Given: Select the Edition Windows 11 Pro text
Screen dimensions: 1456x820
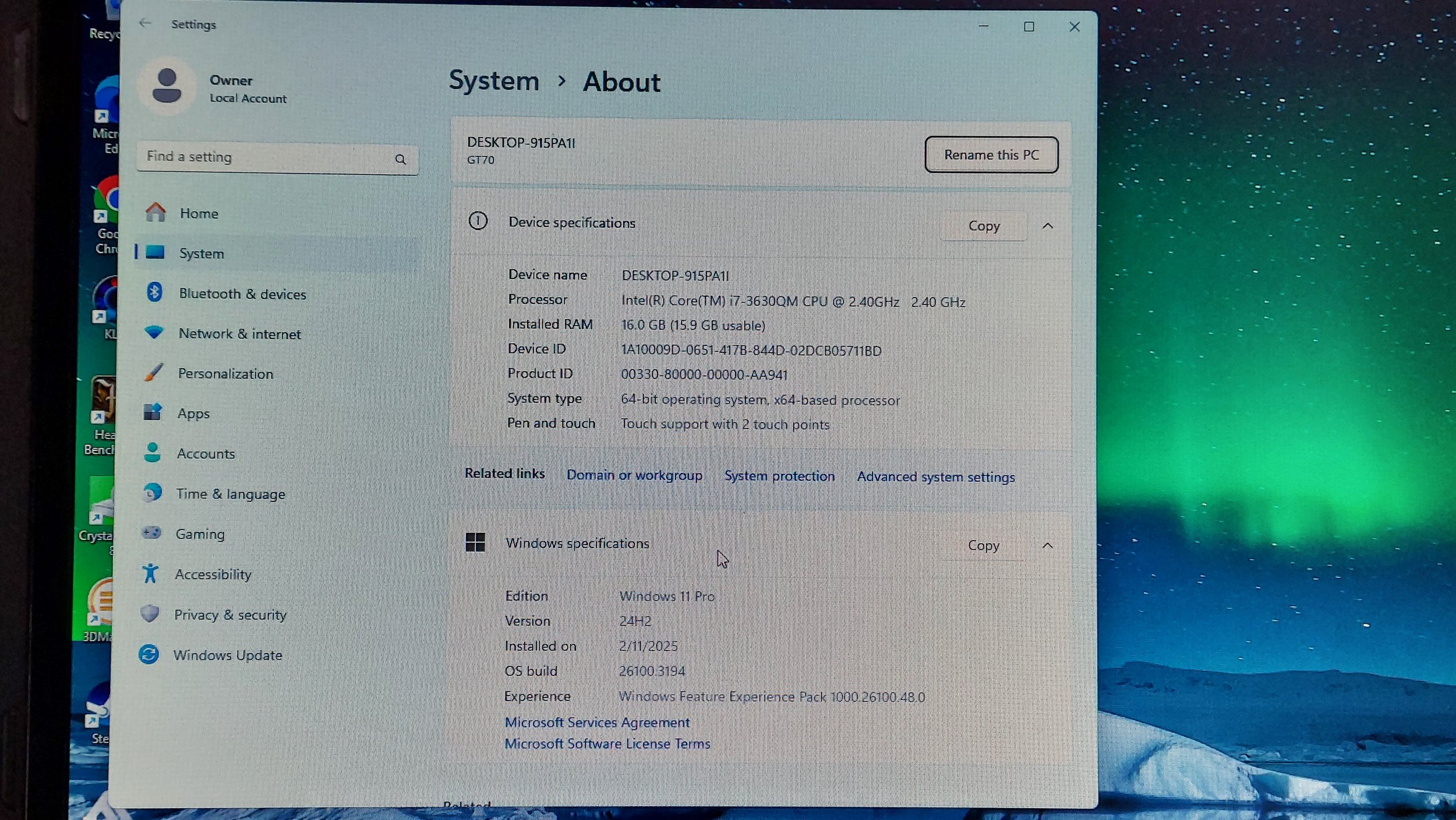Looking at the screenshot, I should (667, 596).
